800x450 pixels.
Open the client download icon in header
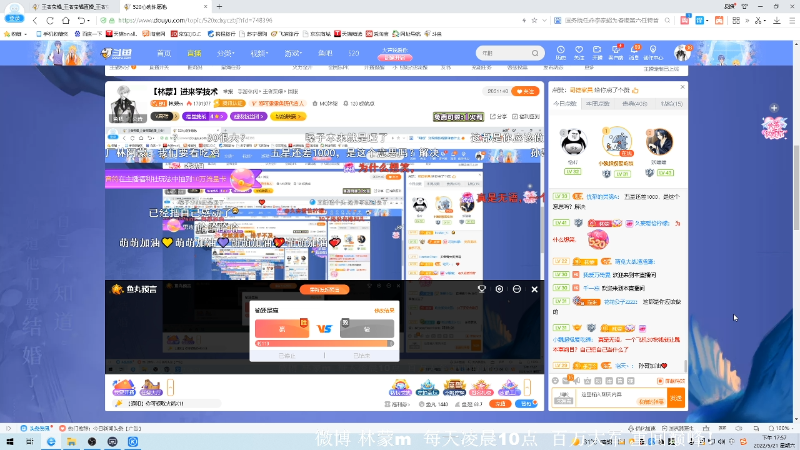coord(616,53)
